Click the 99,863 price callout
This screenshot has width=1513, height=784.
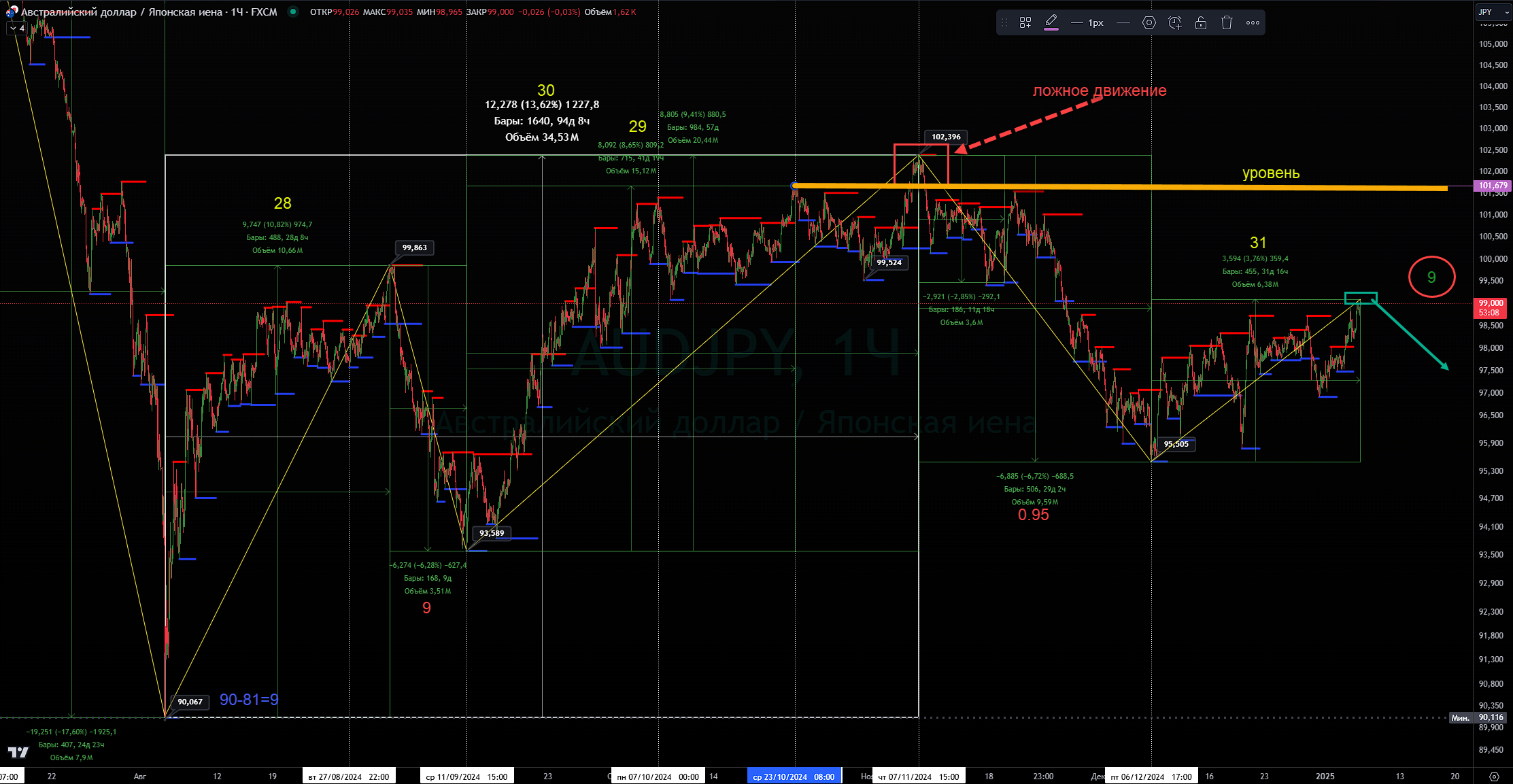pos(414,248)
